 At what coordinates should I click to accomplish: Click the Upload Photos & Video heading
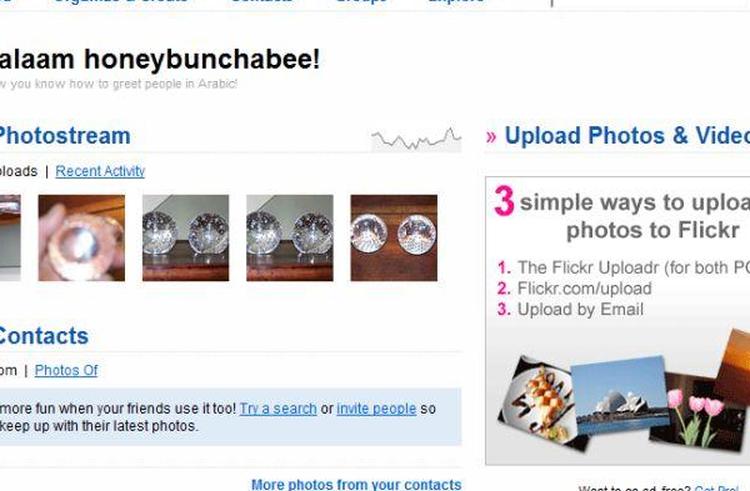[627, 136]
